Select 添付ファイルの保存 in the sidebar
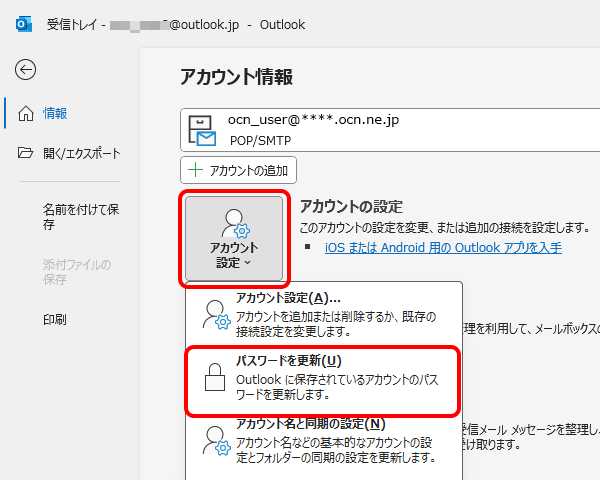The height and width of the screenshot is (480, 600). point(76,271)
